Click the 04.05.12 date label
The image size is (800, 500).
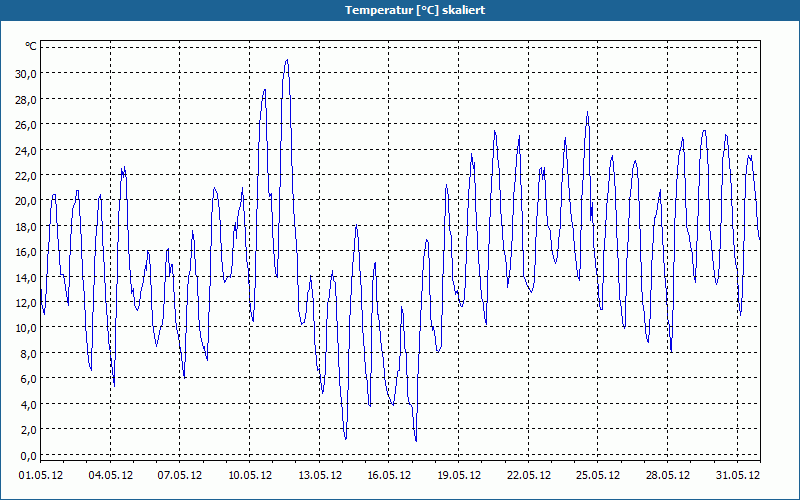(111, 475)
